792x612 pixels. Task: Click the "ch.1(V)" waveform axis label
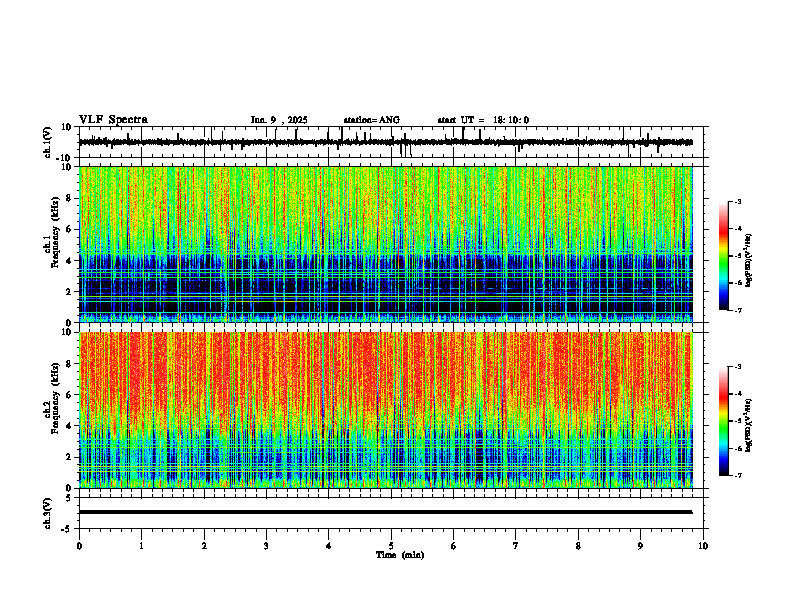pos(48,142)
